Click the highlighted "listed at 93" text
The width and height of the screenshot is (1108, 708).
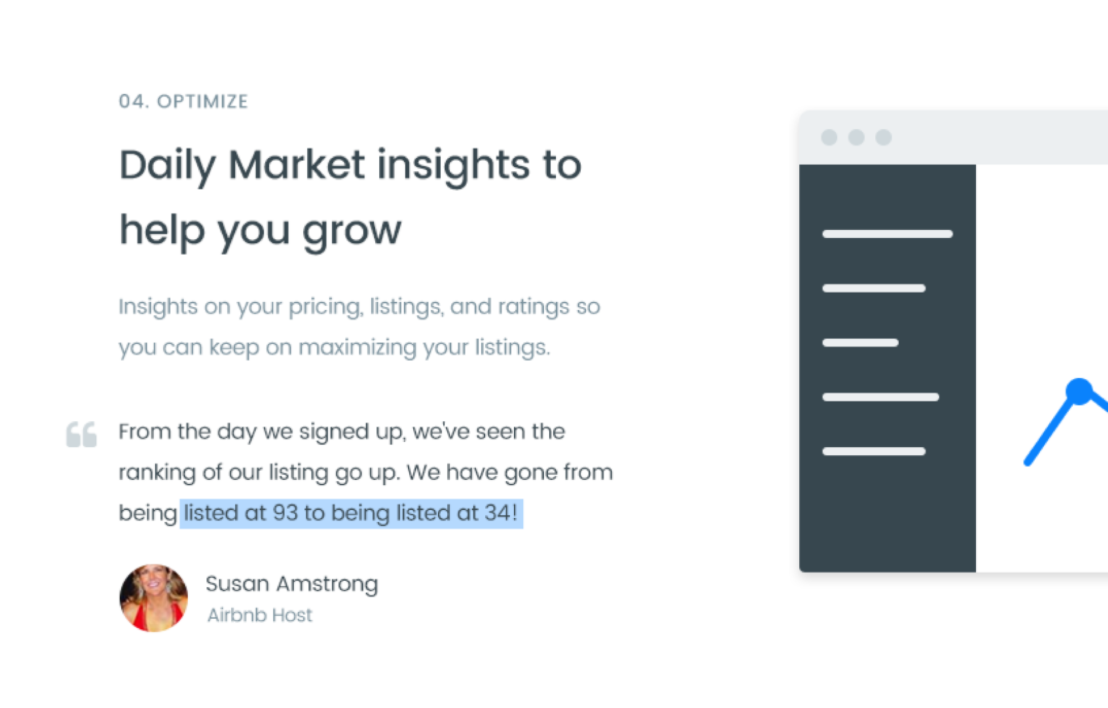click(x=240, y=513)
